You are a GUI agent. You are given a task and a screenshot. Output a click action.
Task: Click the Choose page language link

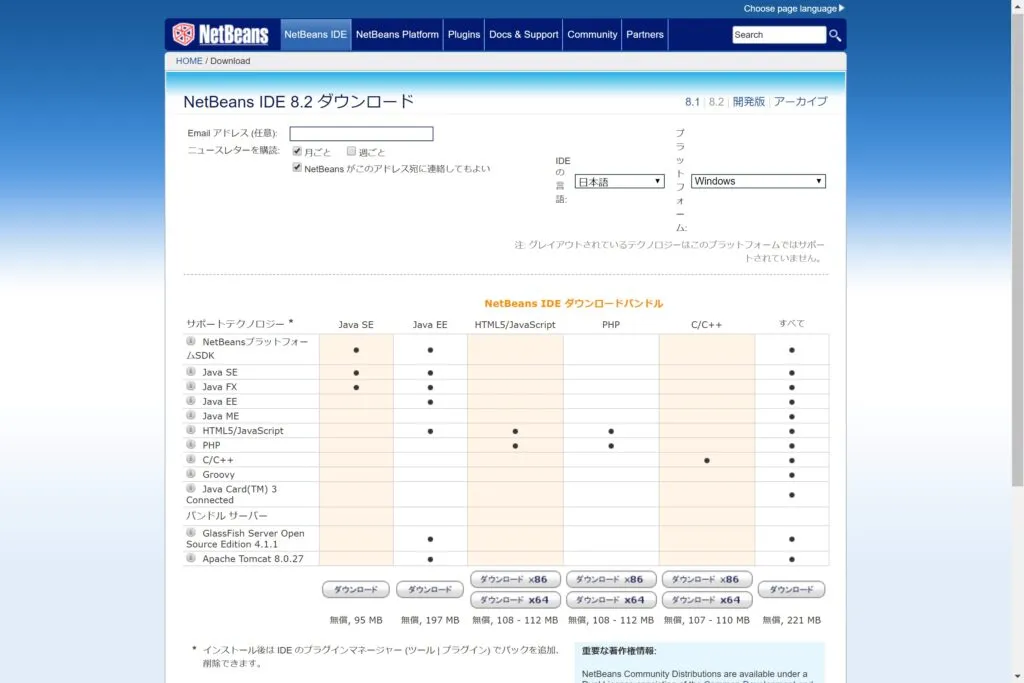point(790,8)
